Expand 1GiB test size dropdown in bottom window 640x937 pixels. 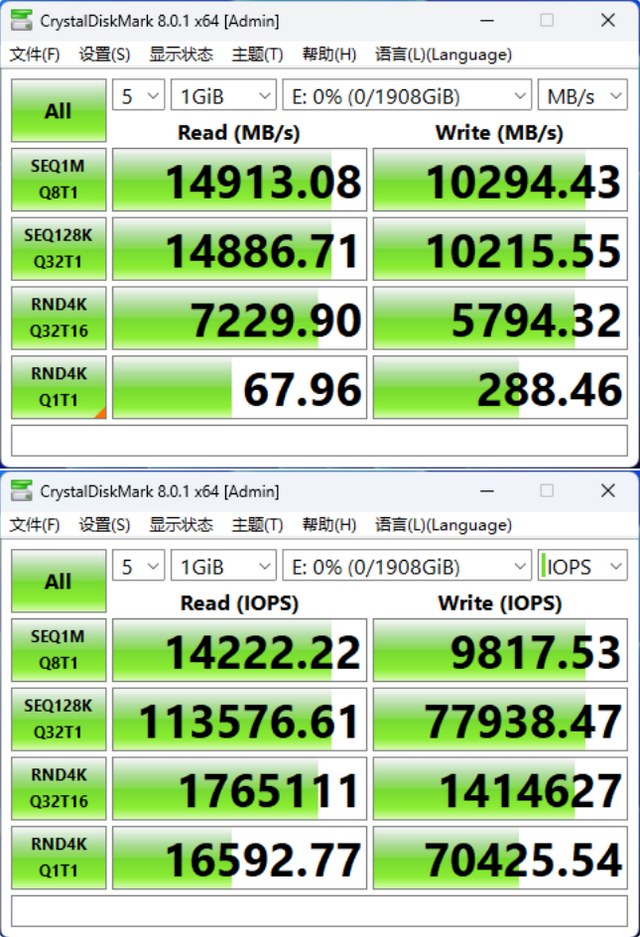coord(223,566)
